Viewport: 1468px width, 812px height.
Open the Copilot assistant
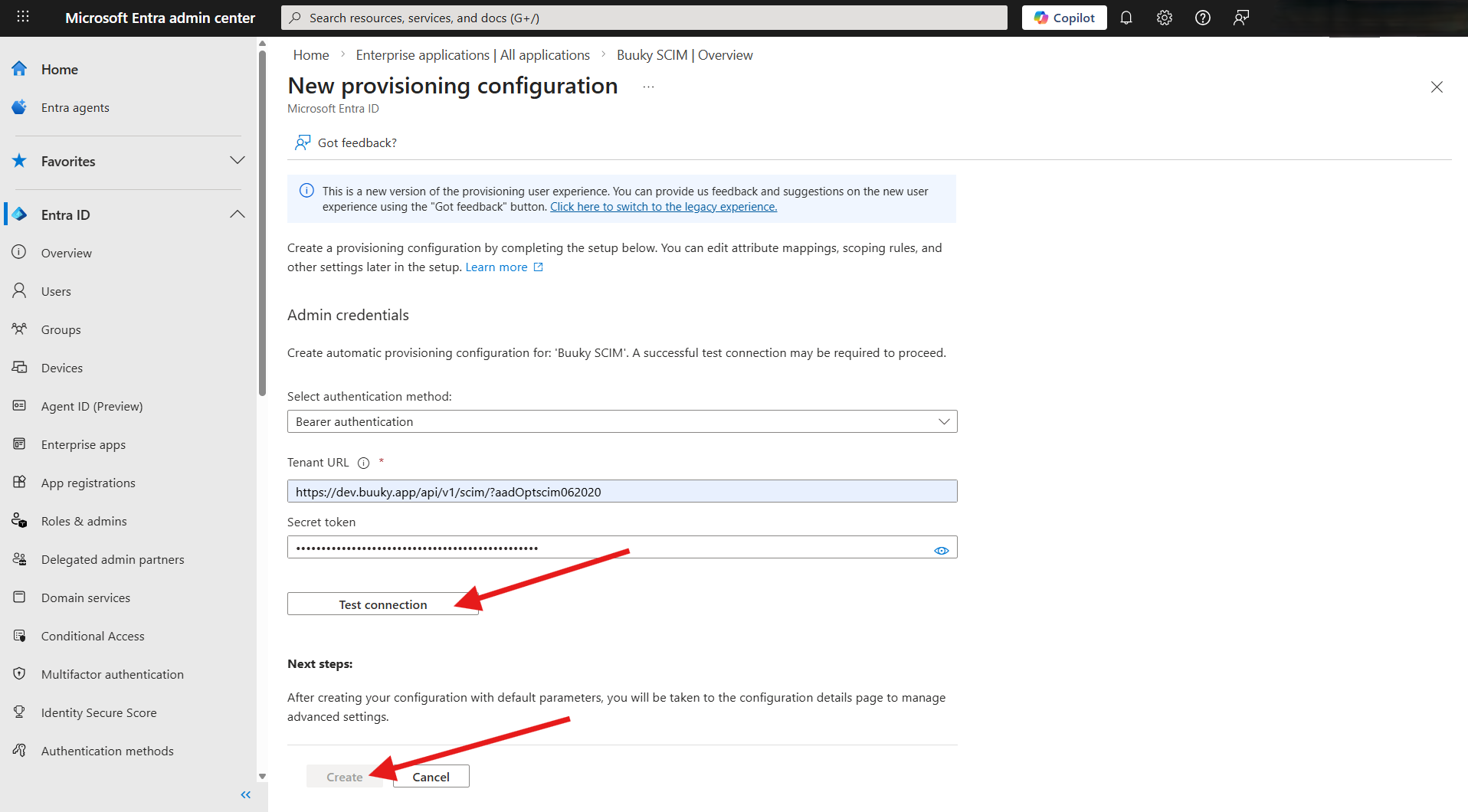coord(1063,17)
